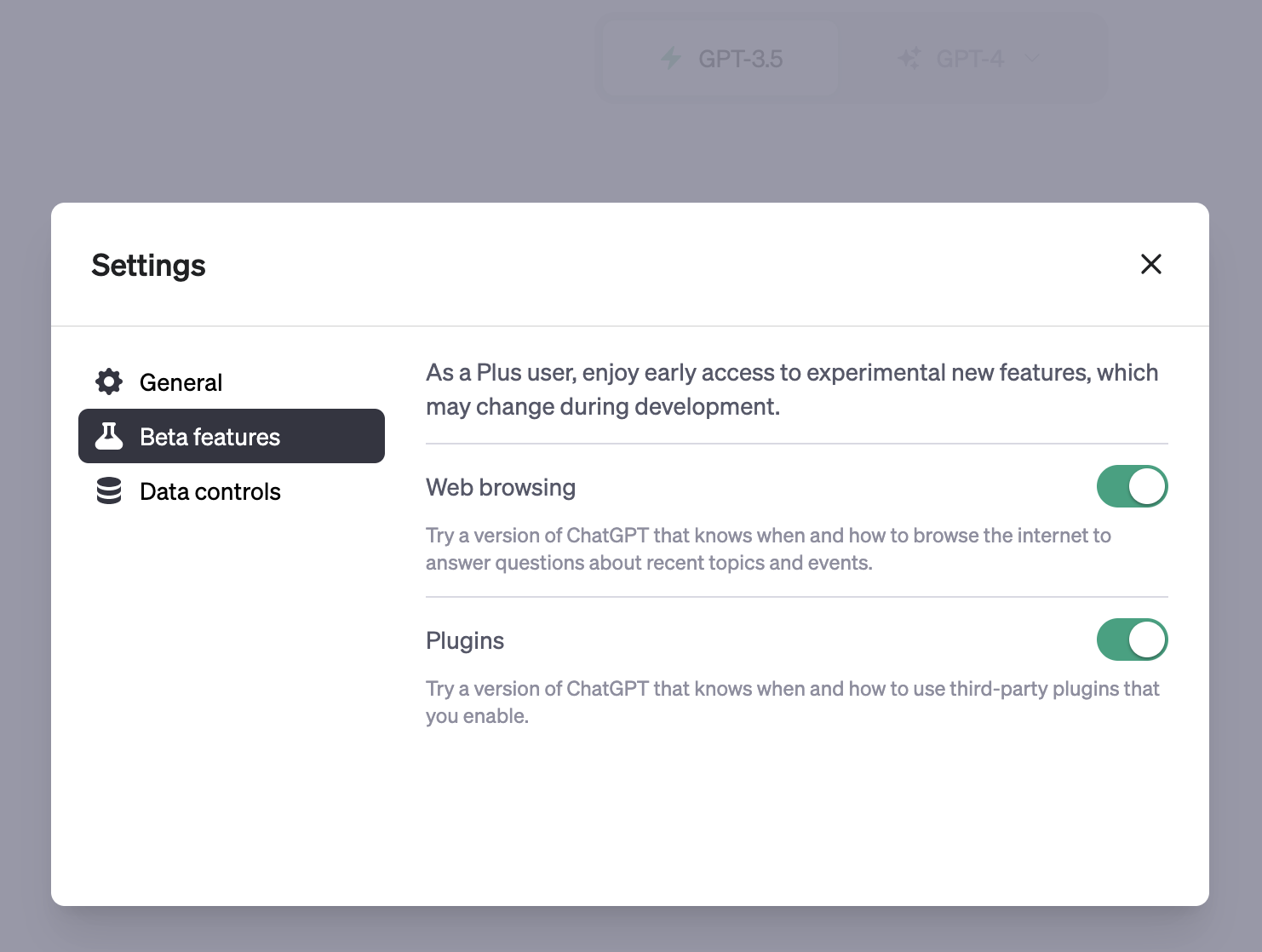
Task: Open the General settings tab
Action: (x=181, y=382)
